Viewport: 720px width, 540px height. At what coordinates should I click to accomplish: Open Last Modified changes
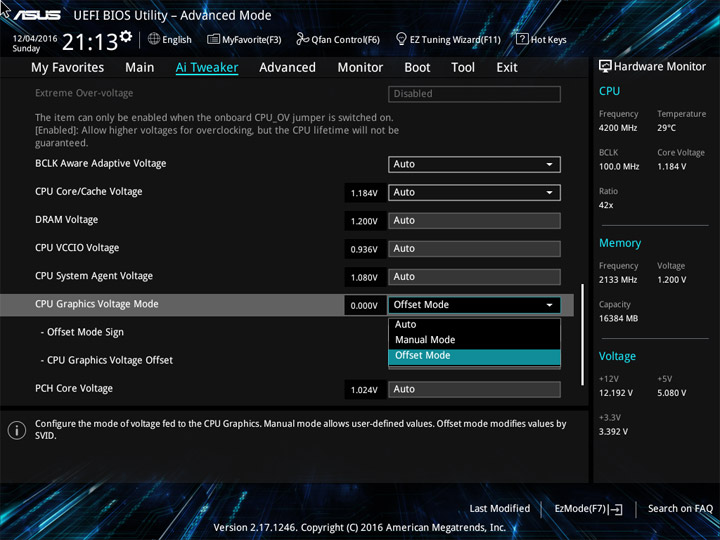(x=499, y=509)
